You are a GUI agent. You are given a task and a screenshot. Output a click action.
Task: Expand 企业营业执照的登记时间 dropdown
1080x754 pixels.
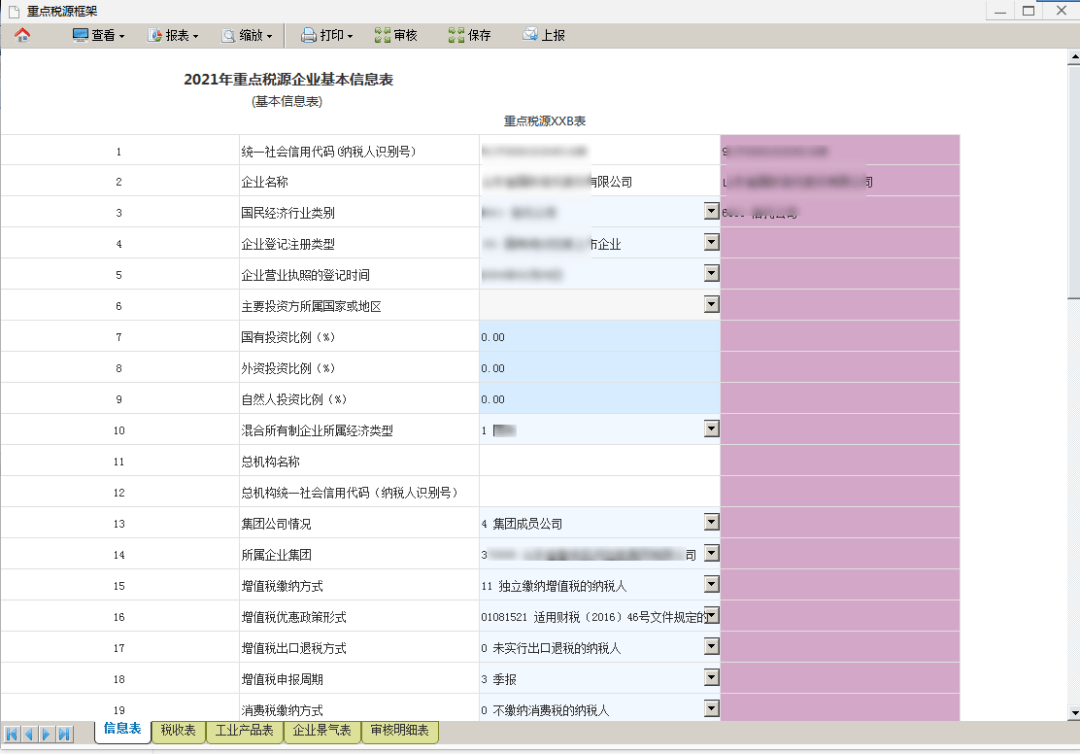click(x=712, y=273)
